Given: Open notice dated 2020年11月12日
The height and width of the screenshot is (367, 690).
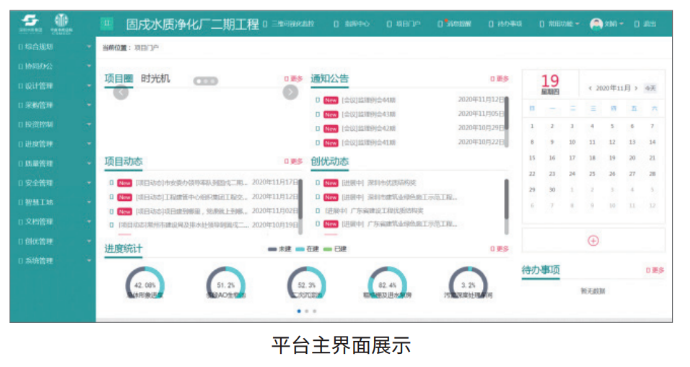Looking at the screenshot, I should click(409, 100).
